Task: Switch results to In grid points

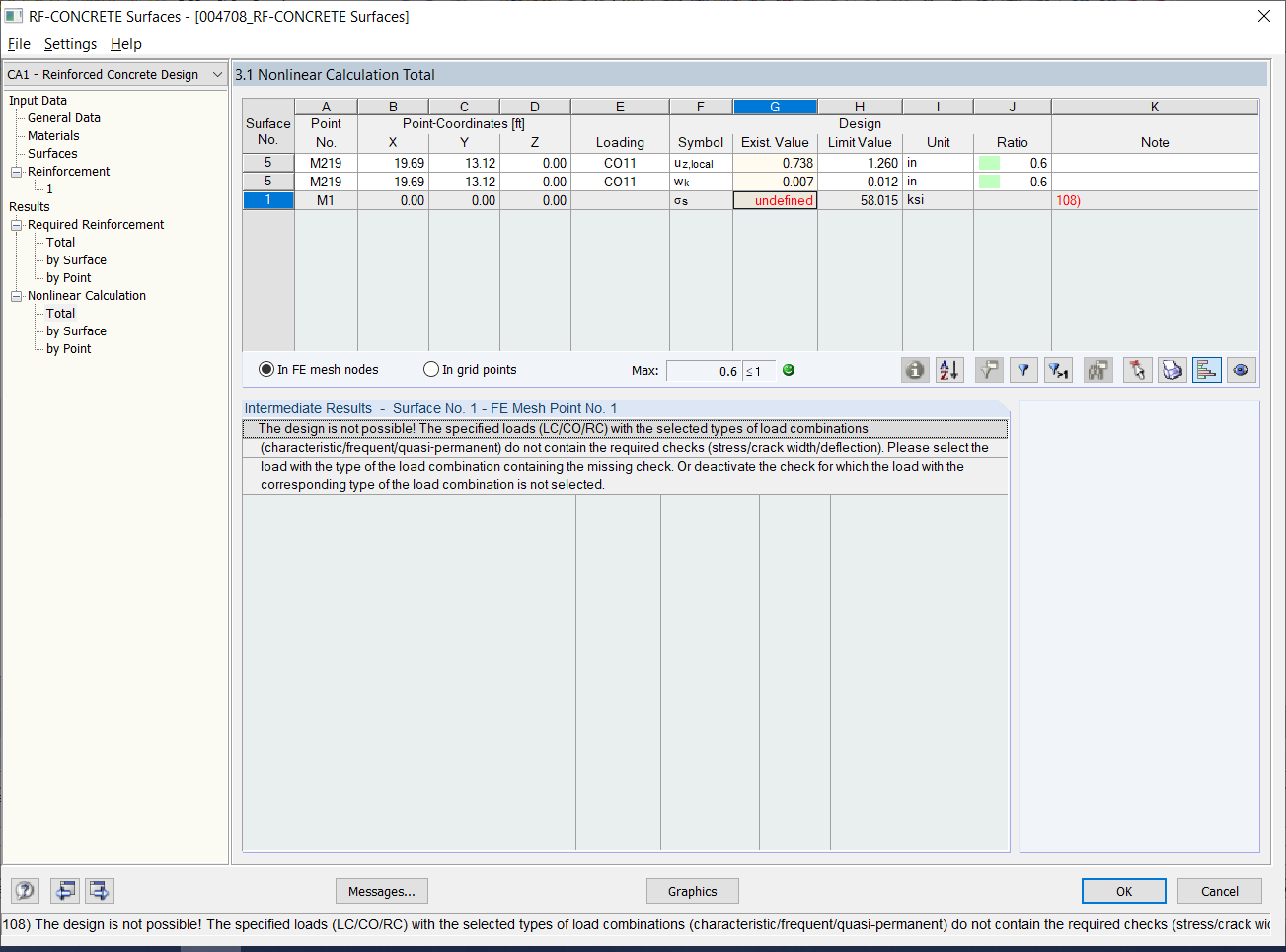Action: tap(431, 369)
